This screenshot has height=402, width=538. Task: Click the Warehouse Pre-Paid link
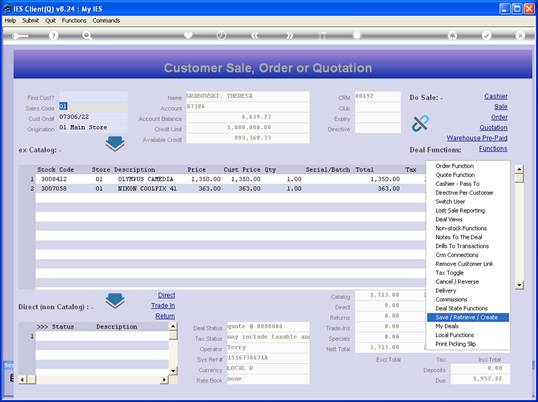click(x=477, y=138)
